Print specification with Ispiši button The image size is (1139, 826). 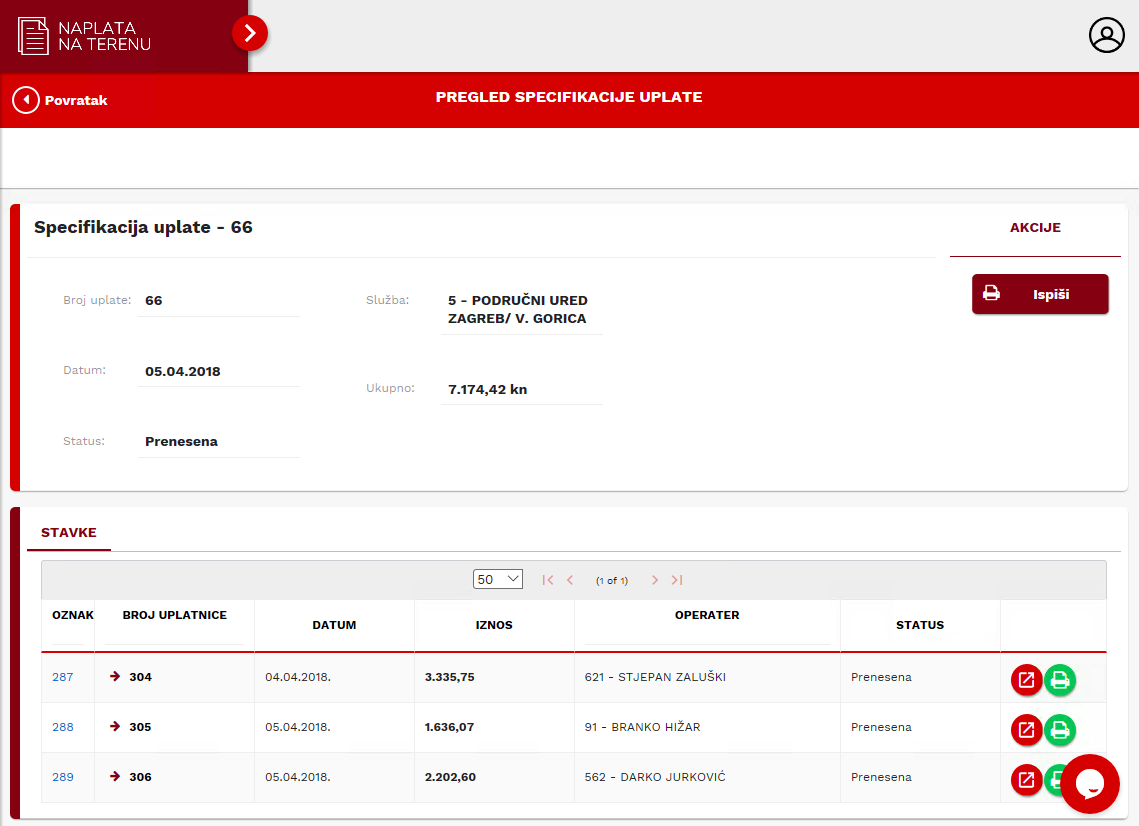[1040, 294]
